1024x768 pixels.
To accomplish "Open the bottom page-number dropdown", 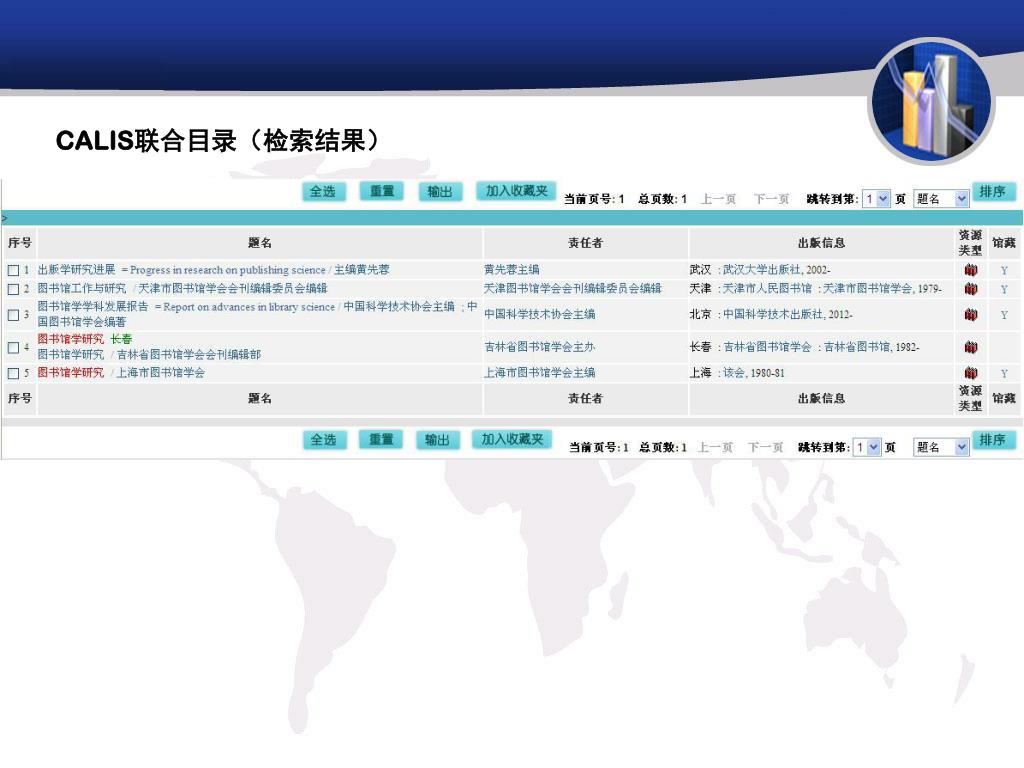I will coord(868,447).
